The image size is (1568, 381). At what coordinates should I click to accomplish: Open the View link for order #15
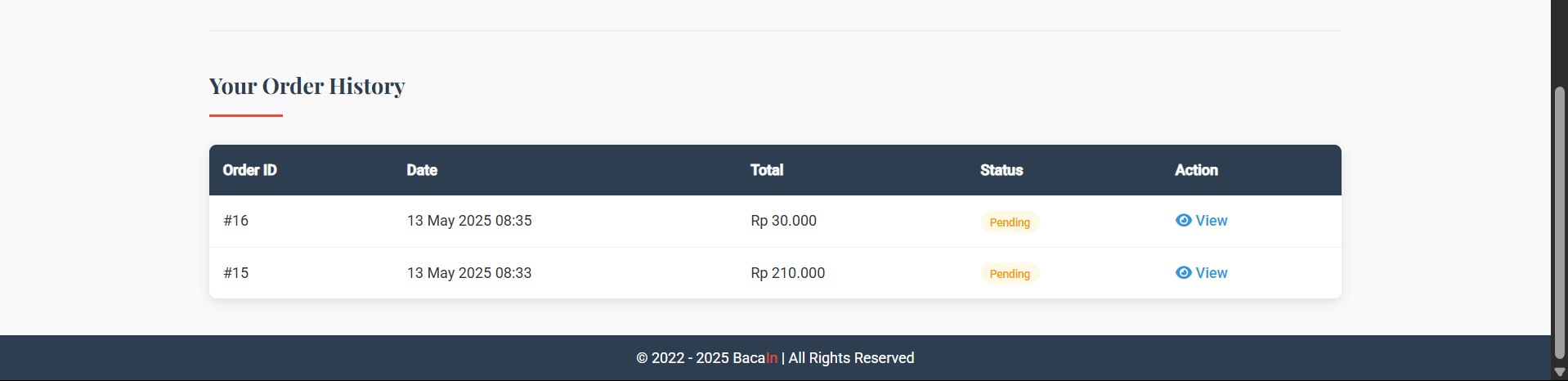pyautogui.click(x=1211, y=273)
